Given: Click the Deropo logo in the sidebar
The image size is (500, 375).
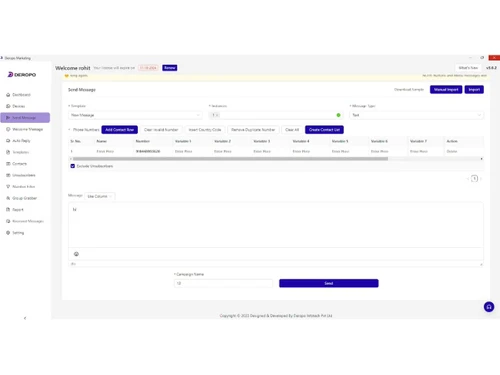Looking at the screenshot, I should tap(22, 75).
